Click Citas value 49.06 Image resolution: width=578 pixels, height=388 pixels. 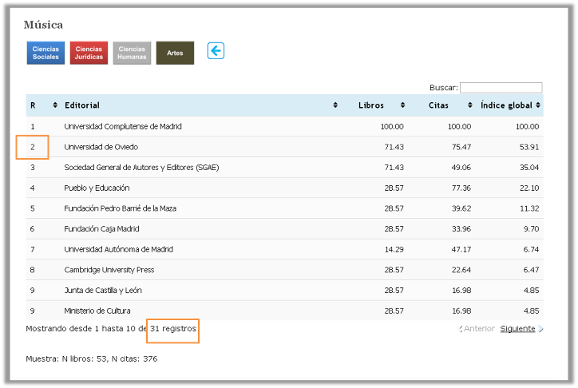461,167
